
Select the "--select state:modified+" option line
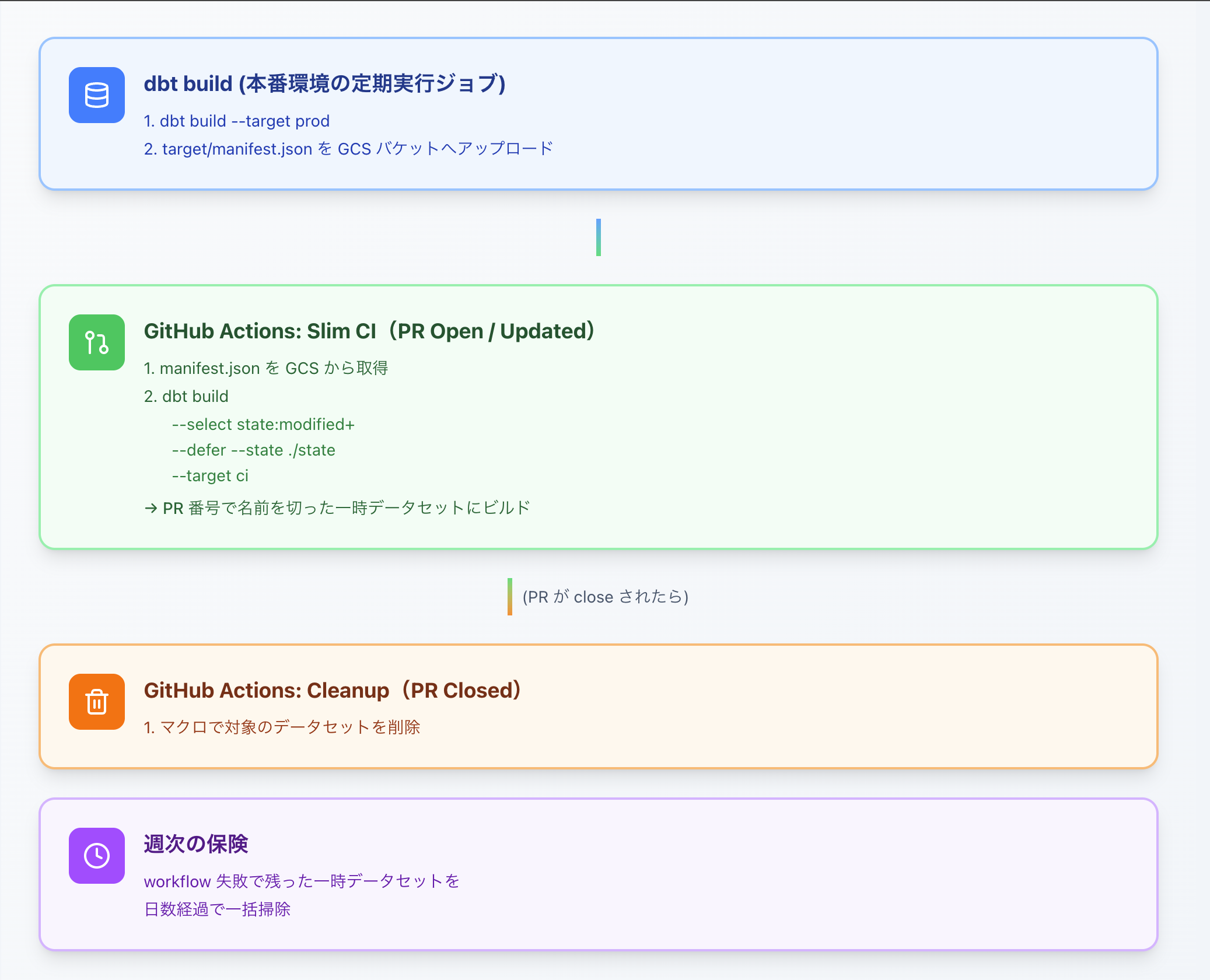click(263, 424)
